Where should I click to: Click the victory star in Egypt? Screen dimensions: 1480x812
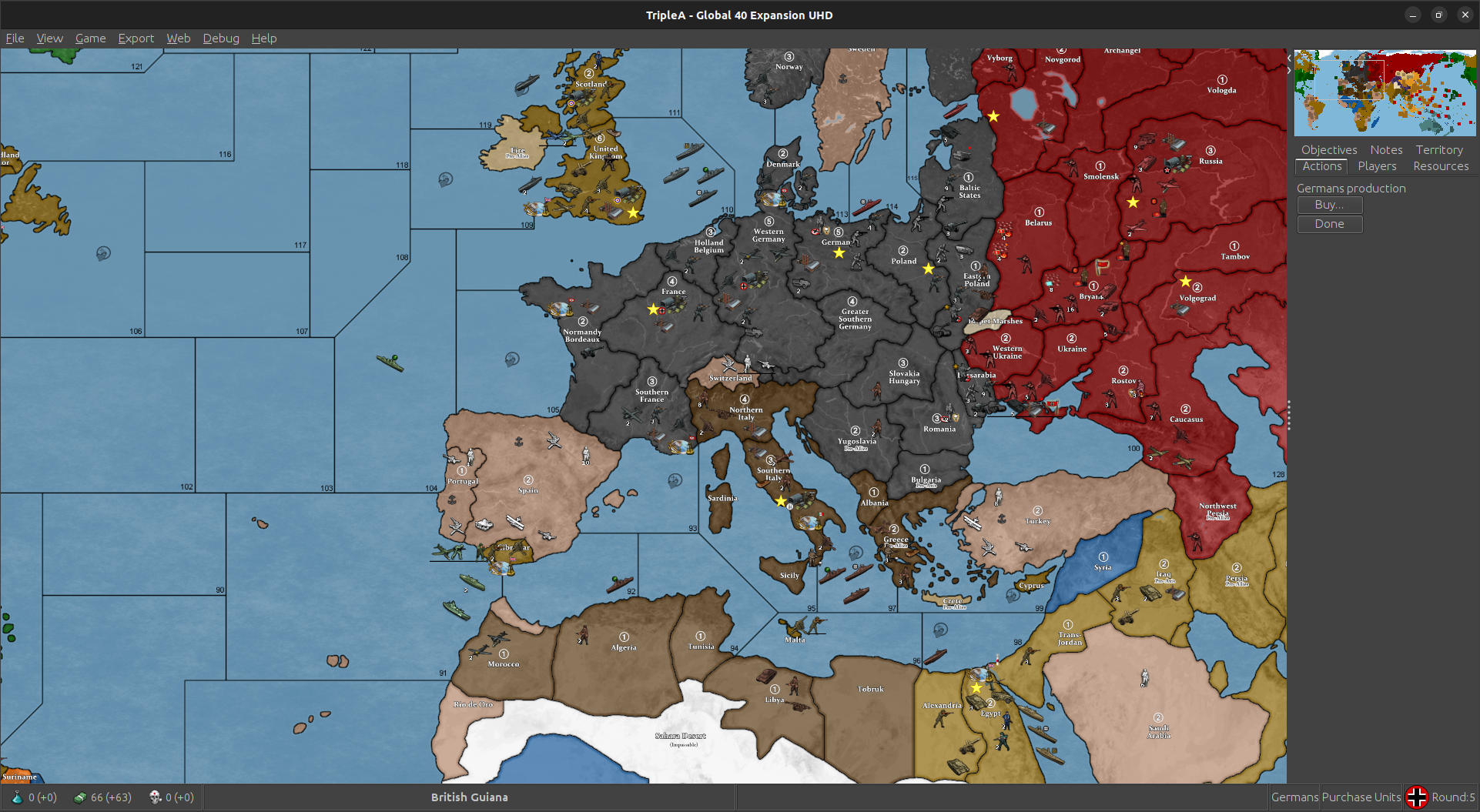(x=976, y=688)
